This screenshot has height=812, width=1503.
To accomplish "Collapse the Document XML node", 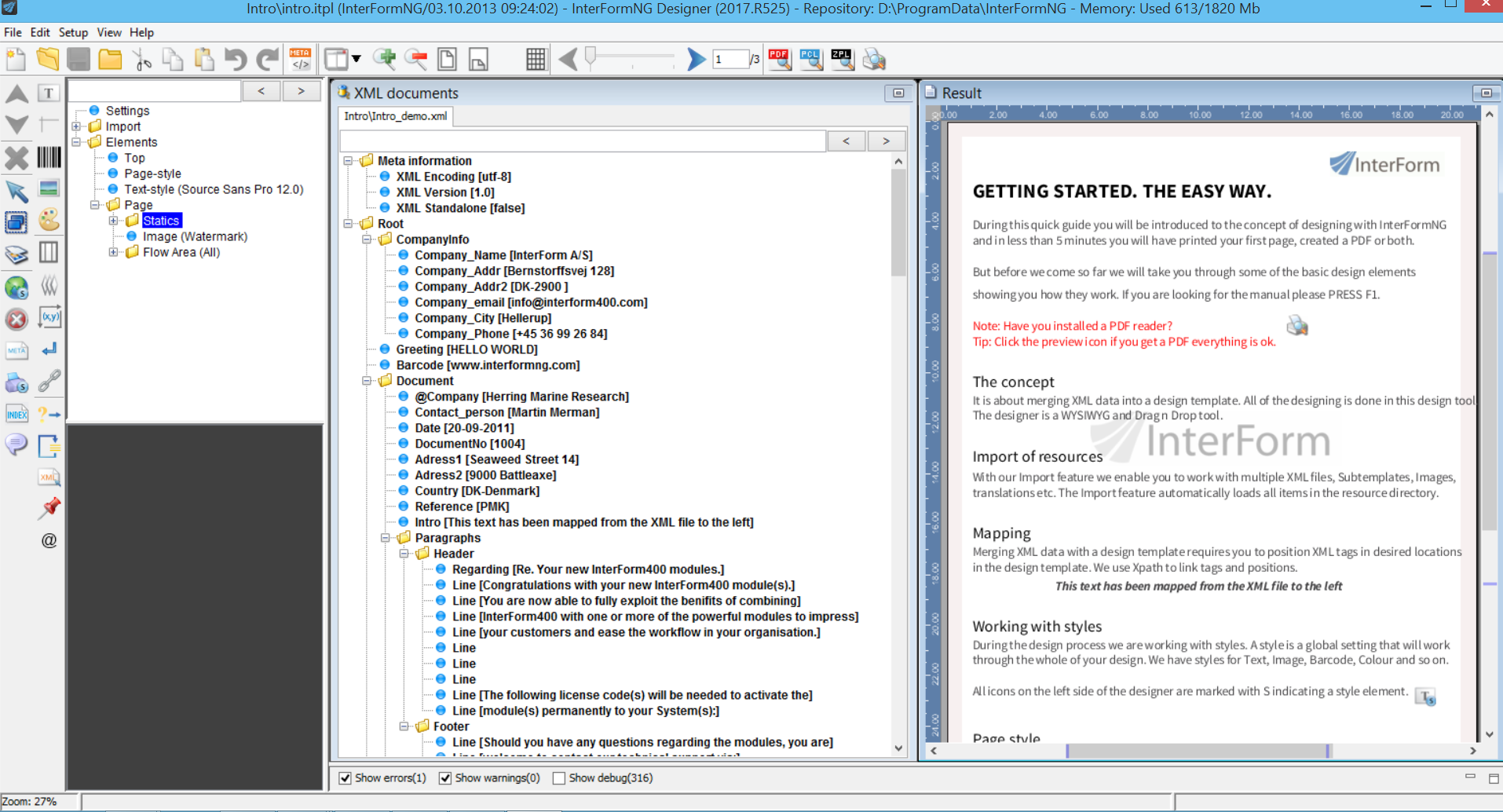I will click(367, 381).
